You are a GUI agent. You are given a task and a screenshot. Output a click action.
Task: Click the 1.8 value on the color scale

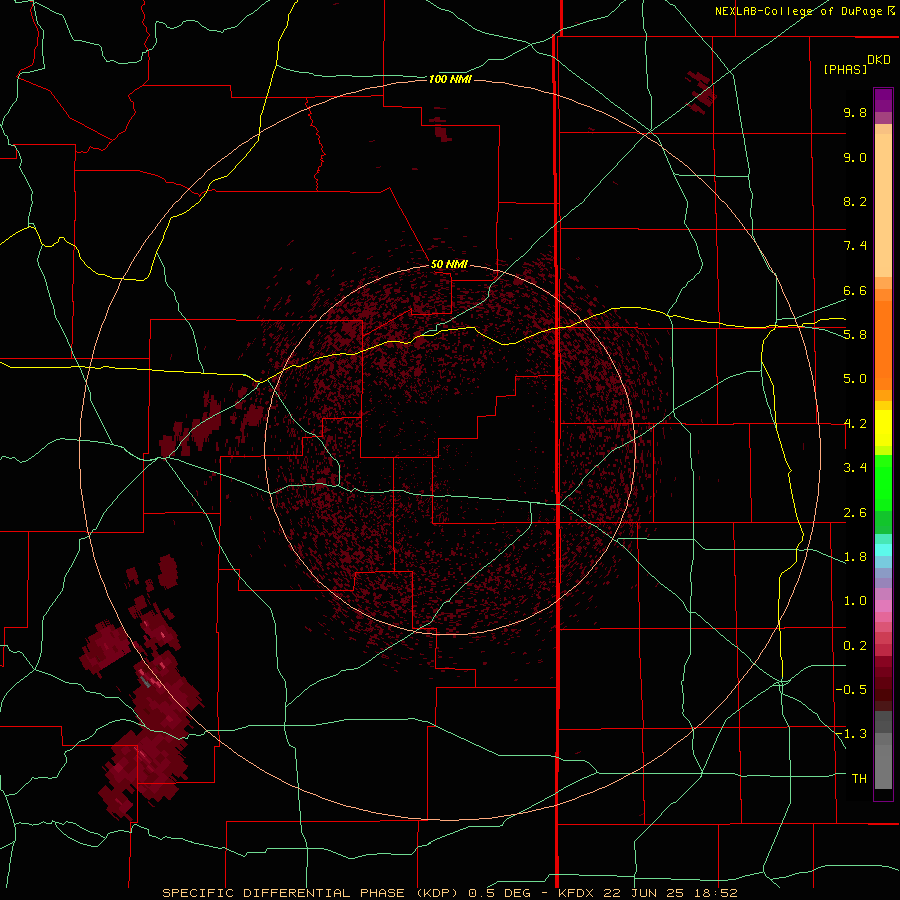coord(855,557)
